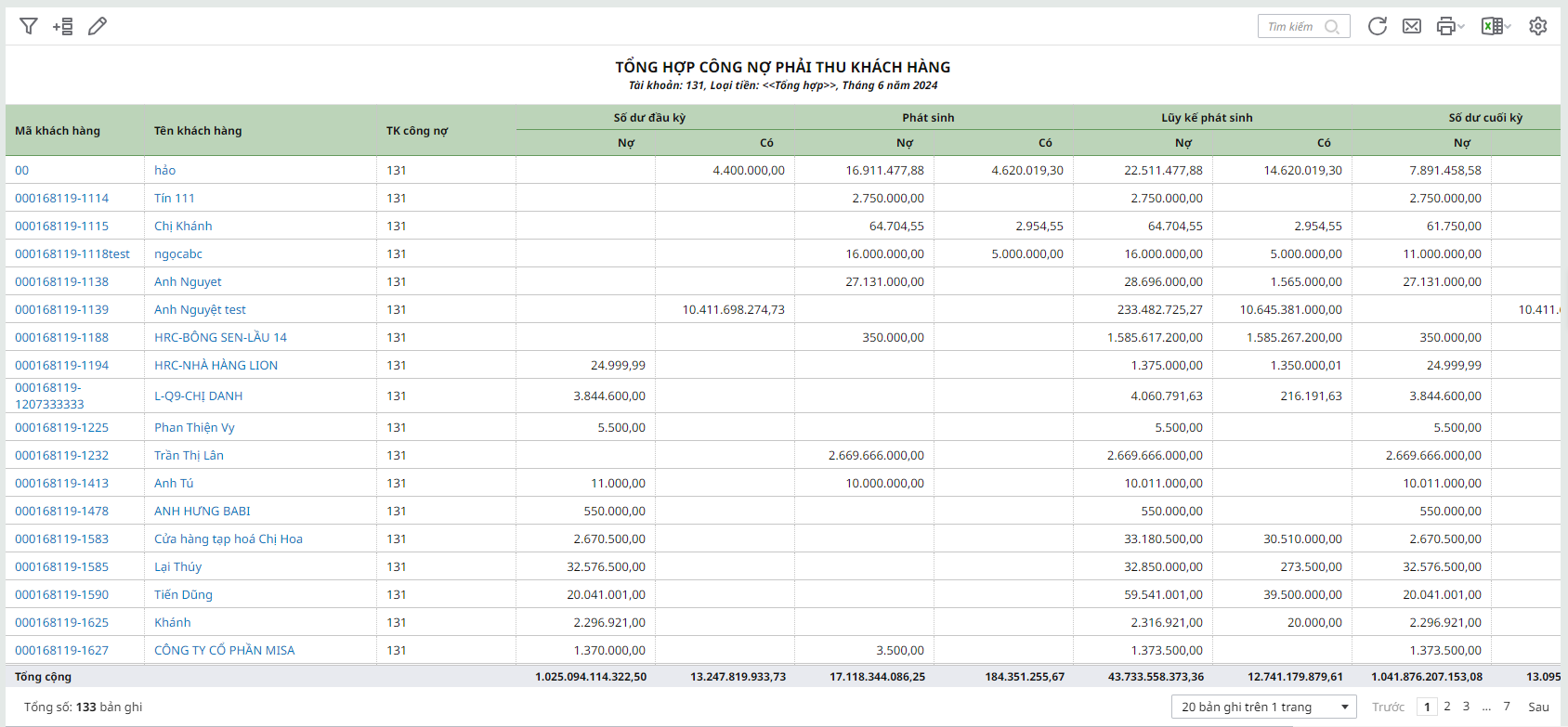Open customer name Chị Khánh
This screenshot has width=1568, height=727.
pyautogui.click(x=183, y=226)
